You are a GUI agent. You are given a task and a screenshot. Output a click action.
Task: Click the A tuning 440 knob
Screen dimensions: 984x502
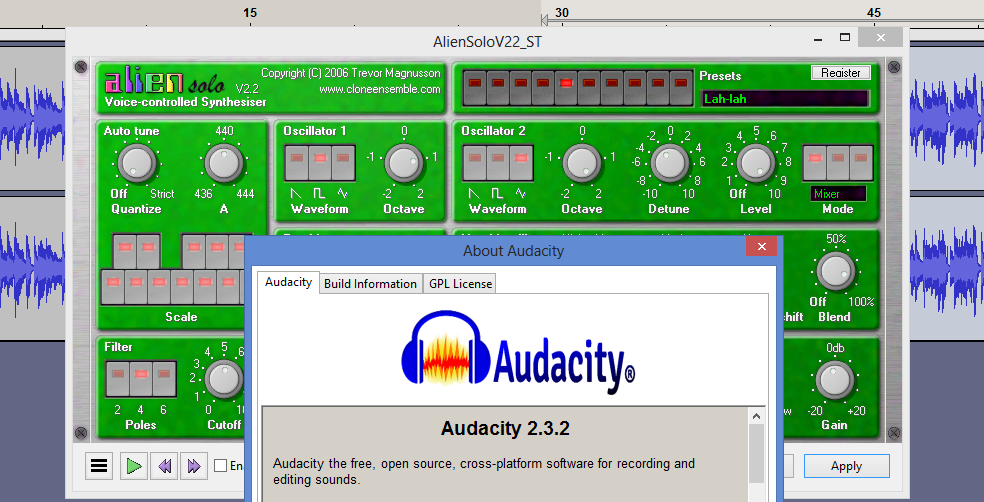click(224, 163)
